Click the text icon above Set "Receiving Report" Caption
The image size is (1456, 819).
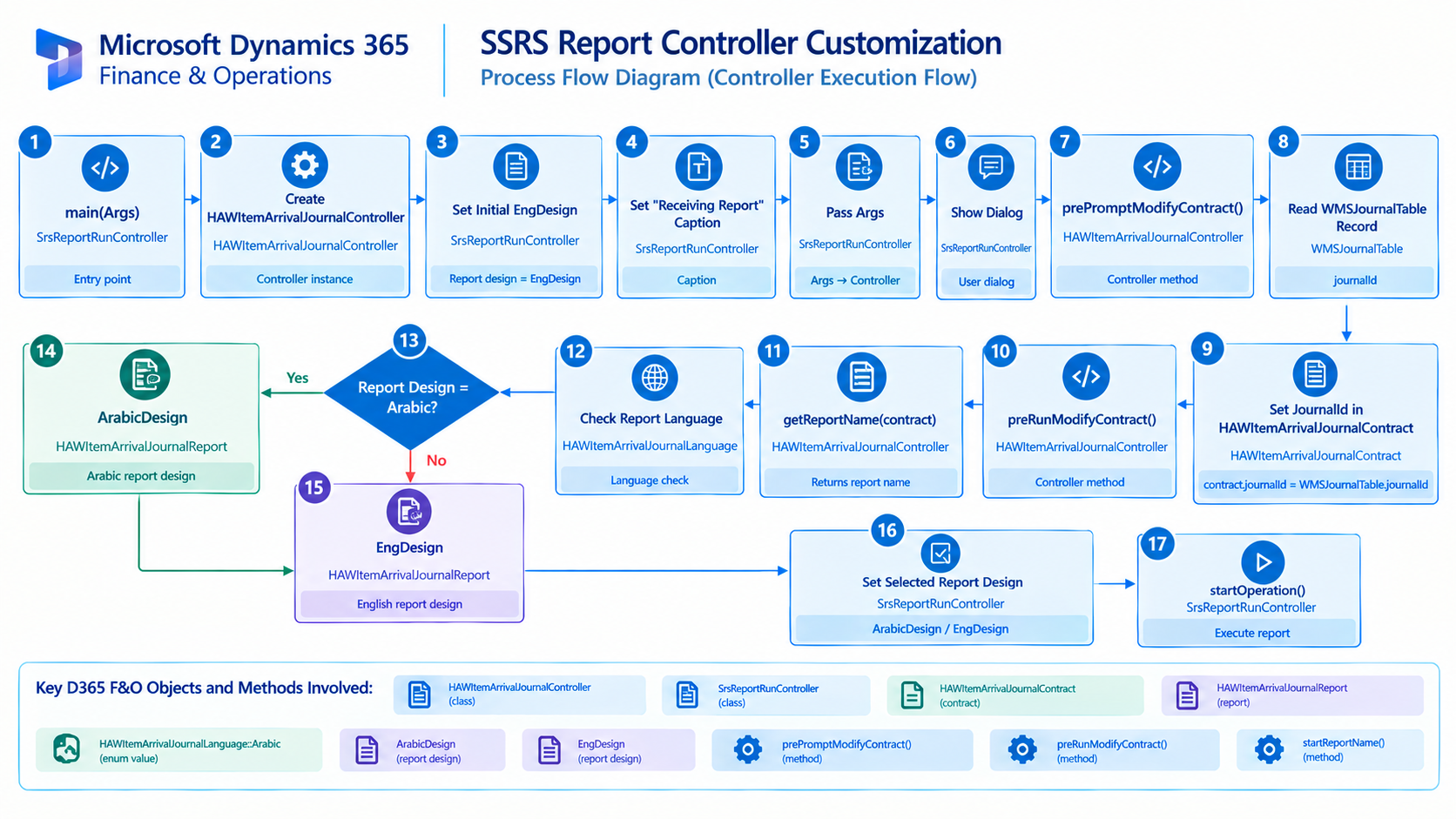pos(698,165)
